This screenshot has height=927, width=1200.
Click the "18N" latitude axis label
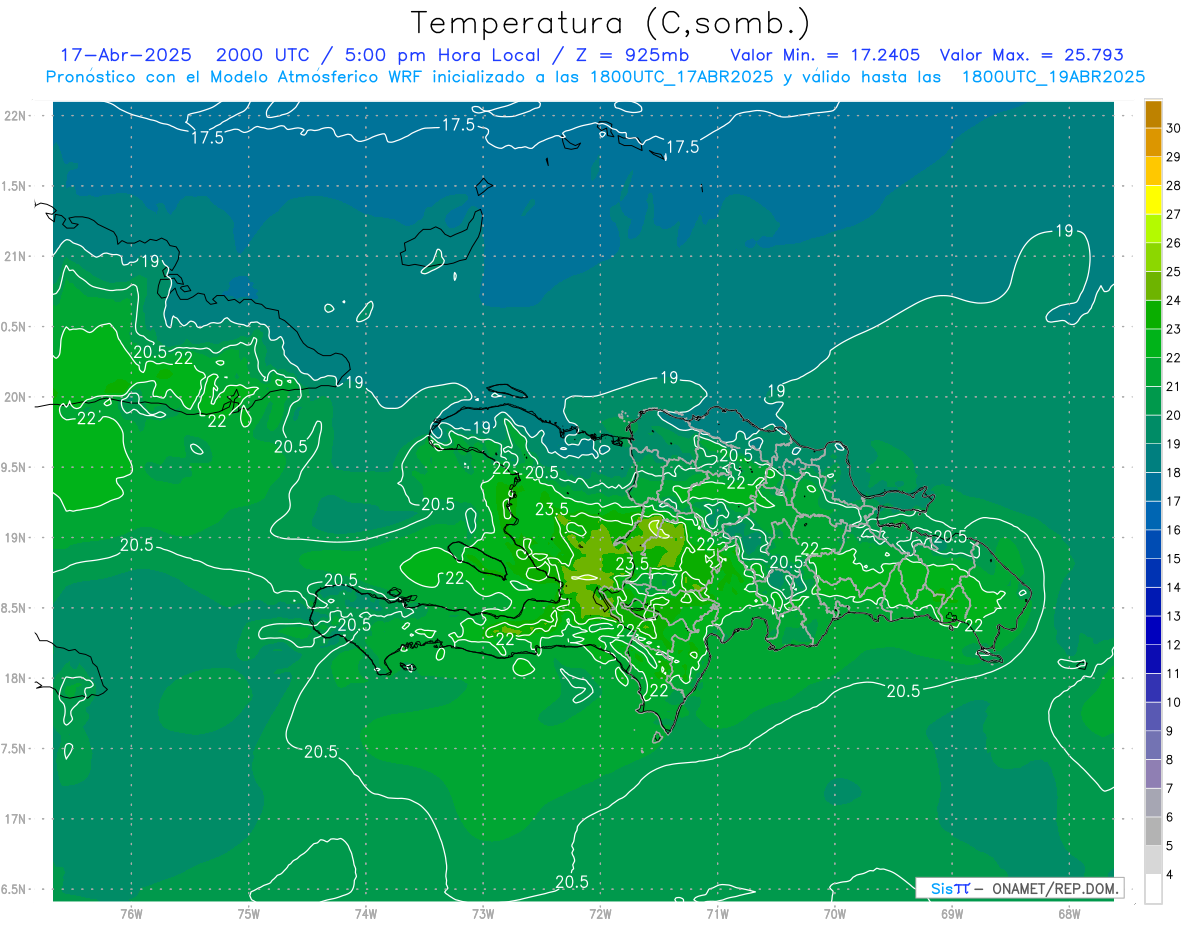[x=14, y=678]
